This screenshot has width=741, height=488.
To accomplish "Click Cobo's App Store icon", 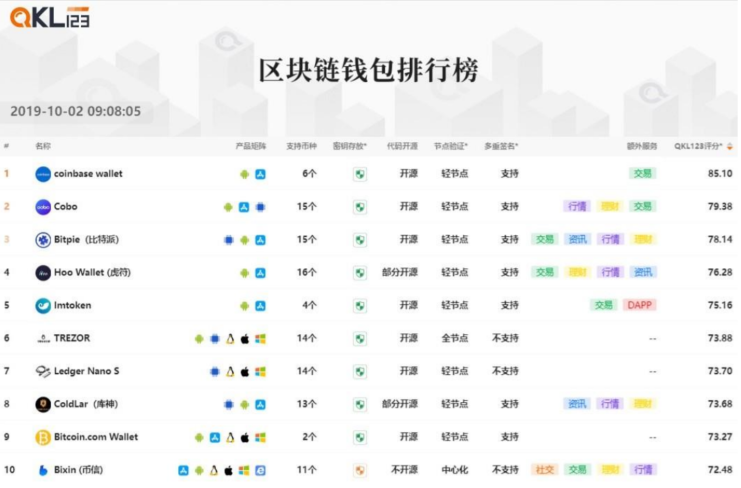I will point(244,207).
